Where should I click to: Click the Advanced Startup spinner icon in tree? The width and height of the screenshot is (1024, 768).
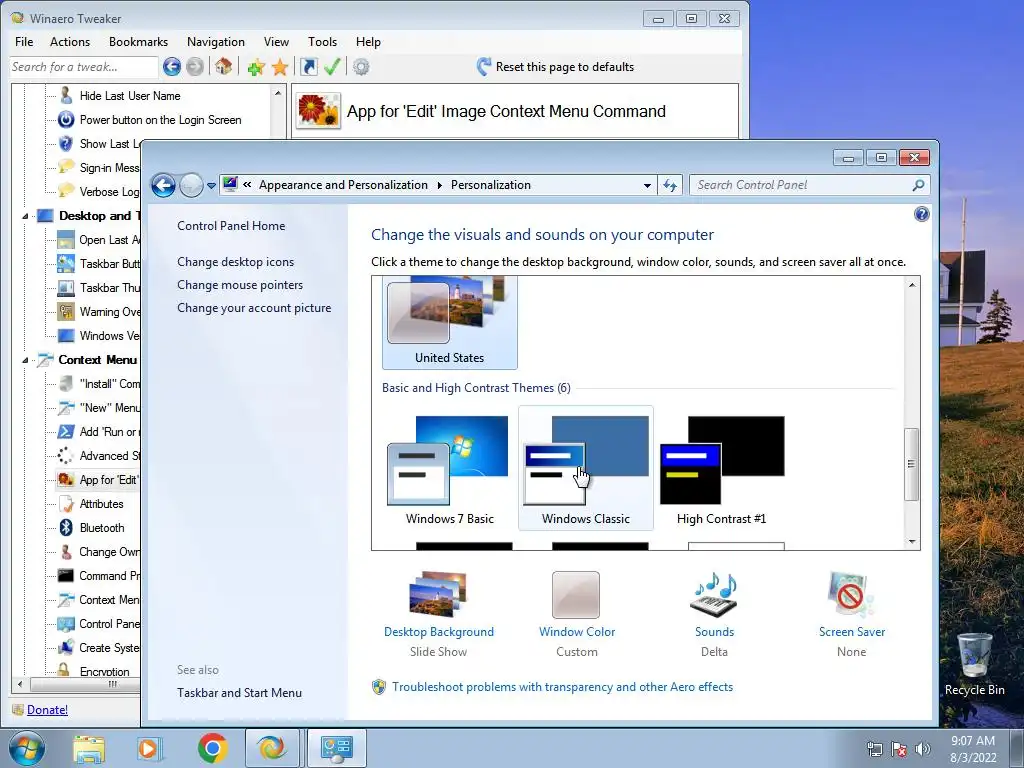(66, 456)
